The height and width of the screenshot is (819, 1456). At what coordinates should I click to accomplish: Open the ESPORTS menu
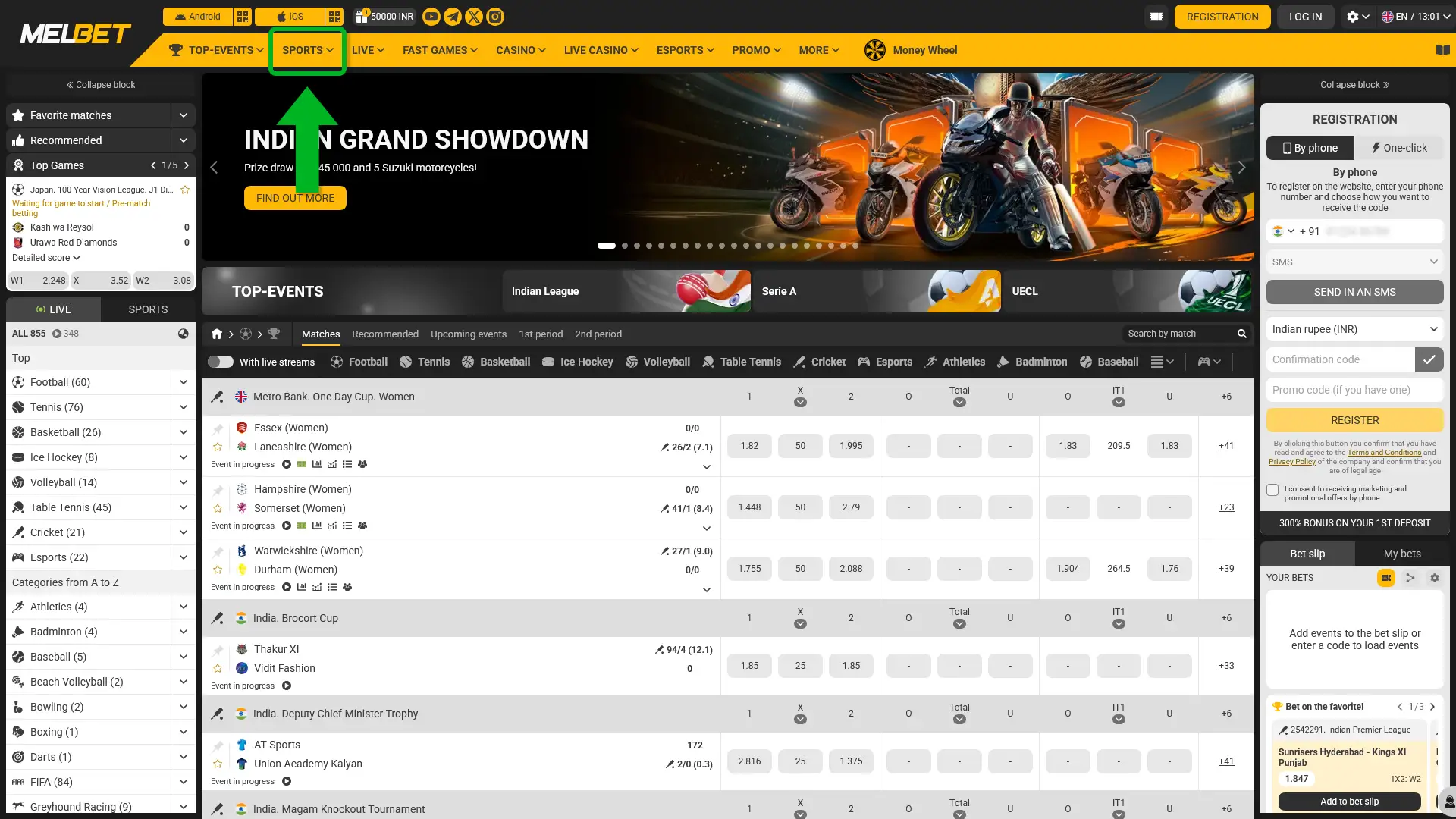pyautogui.click(x=686, y=50)
